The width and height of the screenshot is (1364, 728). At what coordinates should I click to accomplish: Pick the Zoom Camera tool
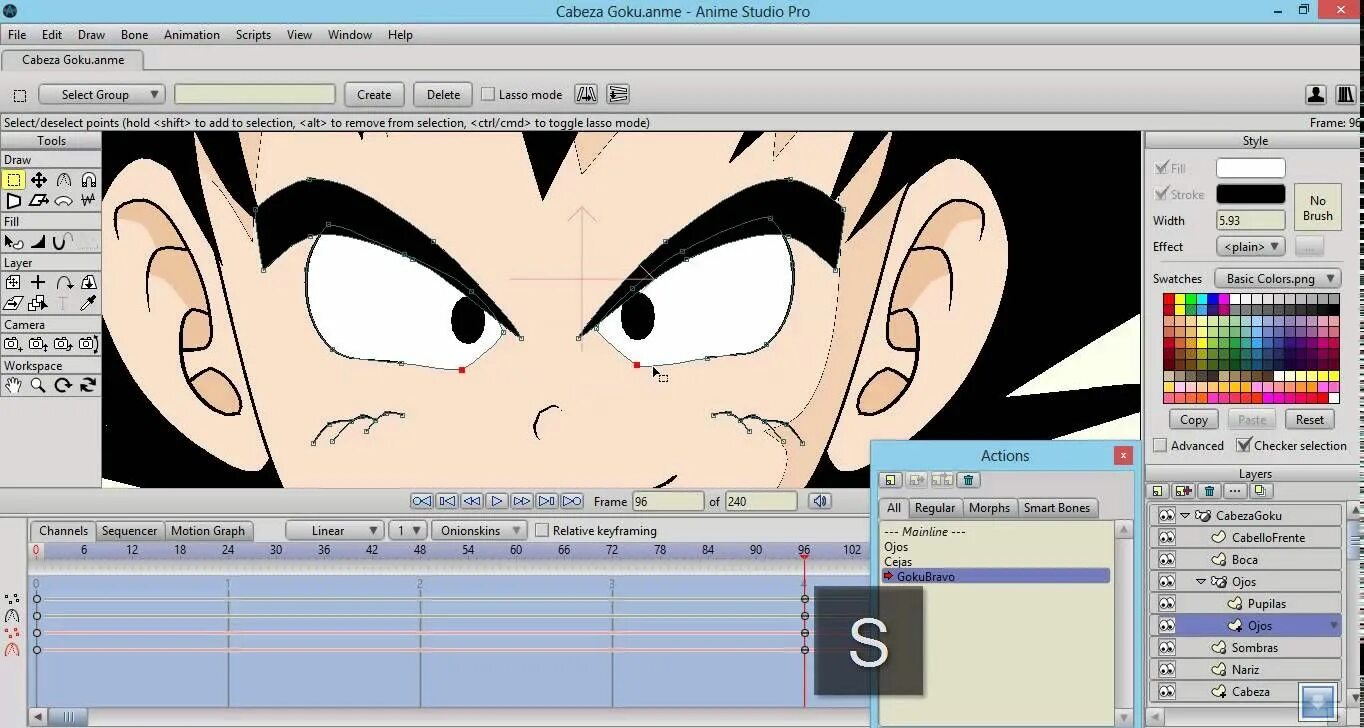[x=38, y=344]
